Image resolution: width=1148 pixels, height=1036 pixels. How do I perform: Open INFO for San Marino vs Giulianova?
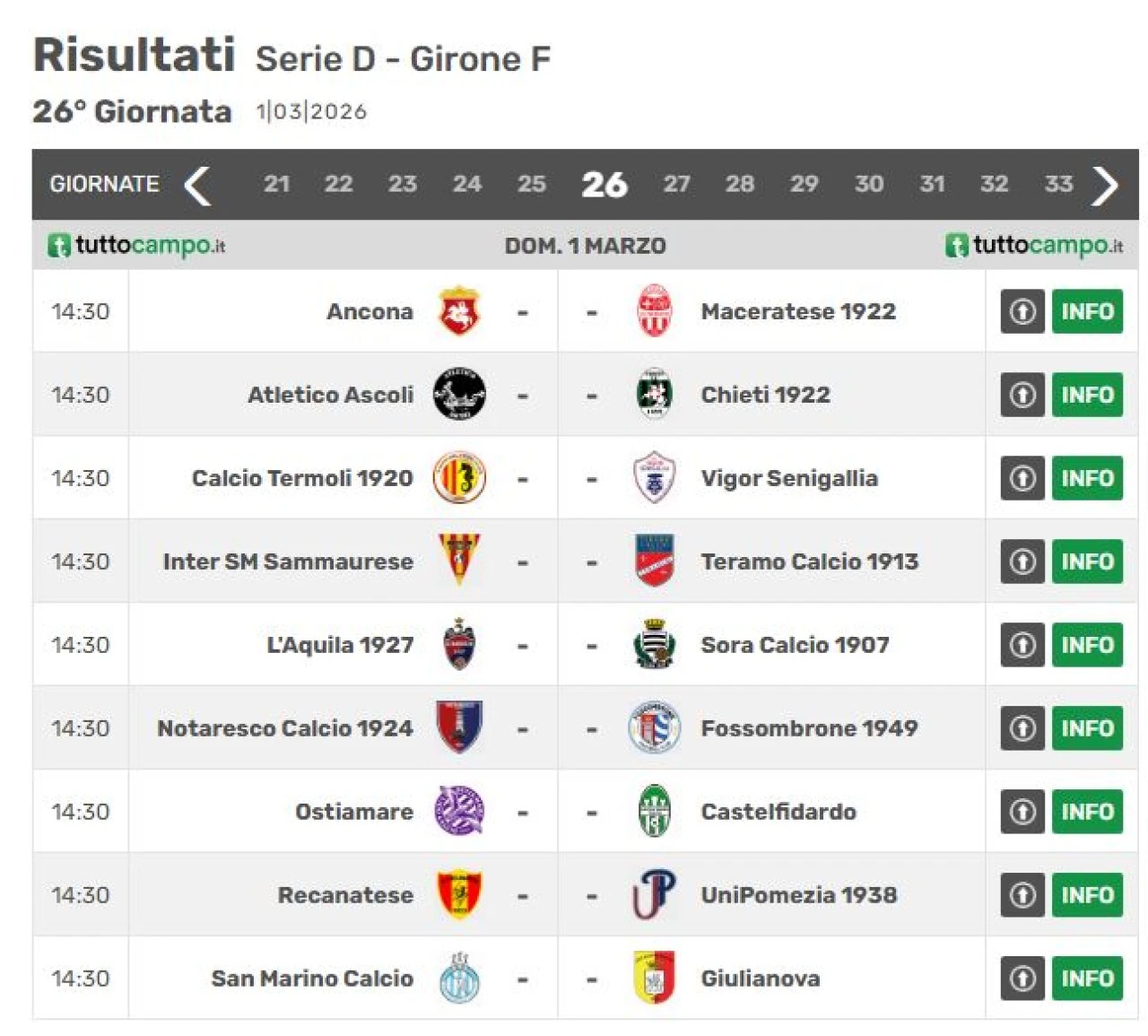1087,979
